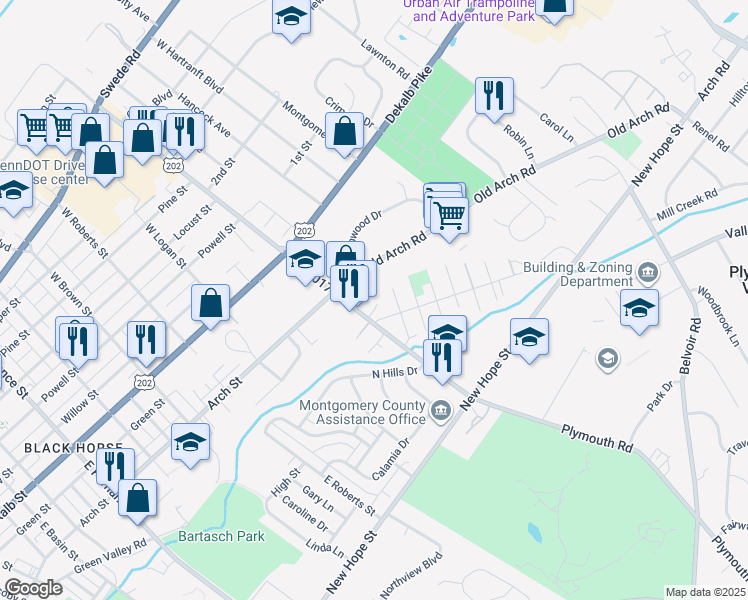Click the E Roberts St label
Image resolution: width=748 pixels, height=600 pixels.
click(x=349, y=496)
